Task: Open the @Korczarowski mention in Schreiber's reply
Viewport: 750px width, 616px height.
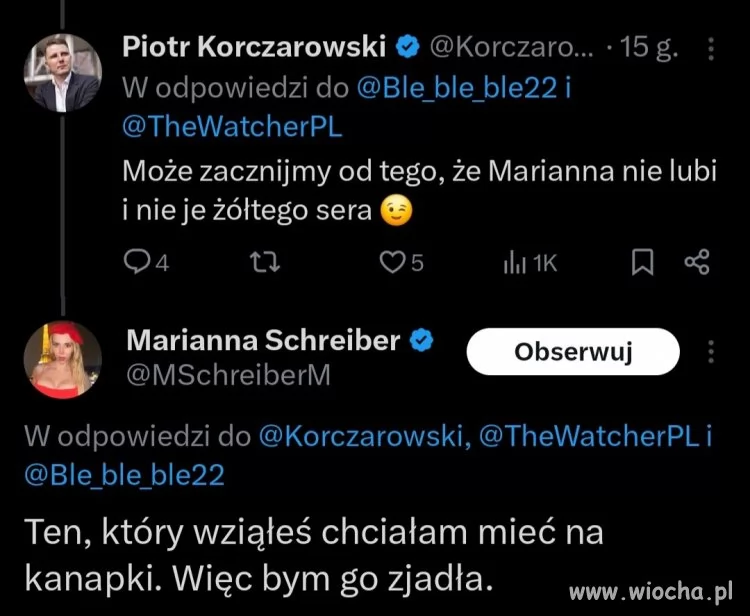Action: tap(363, 435)
